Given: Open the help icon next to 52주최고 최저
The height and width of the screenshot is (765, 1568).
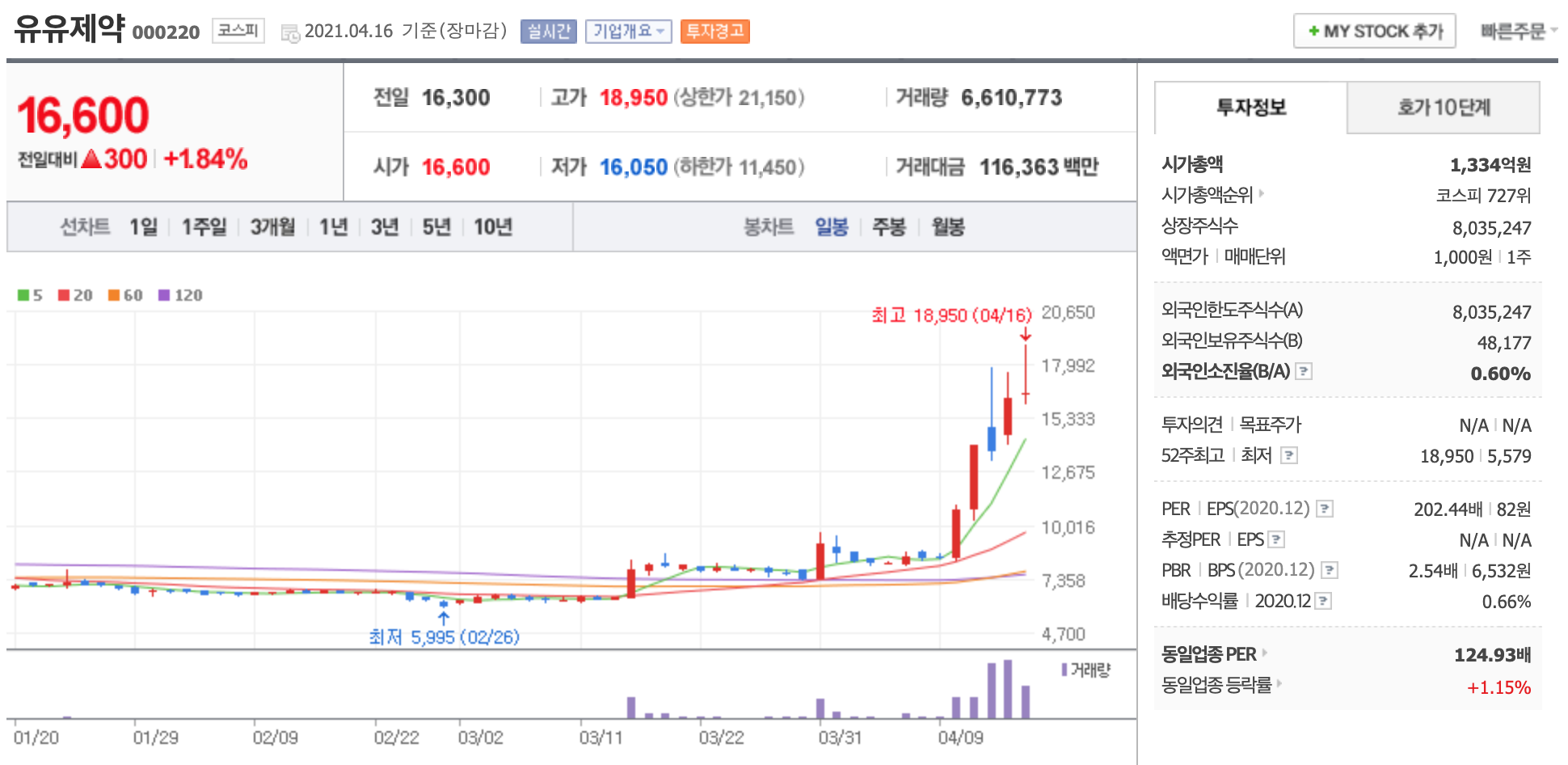Looking at the screenshot, I should click(1289, 455).
